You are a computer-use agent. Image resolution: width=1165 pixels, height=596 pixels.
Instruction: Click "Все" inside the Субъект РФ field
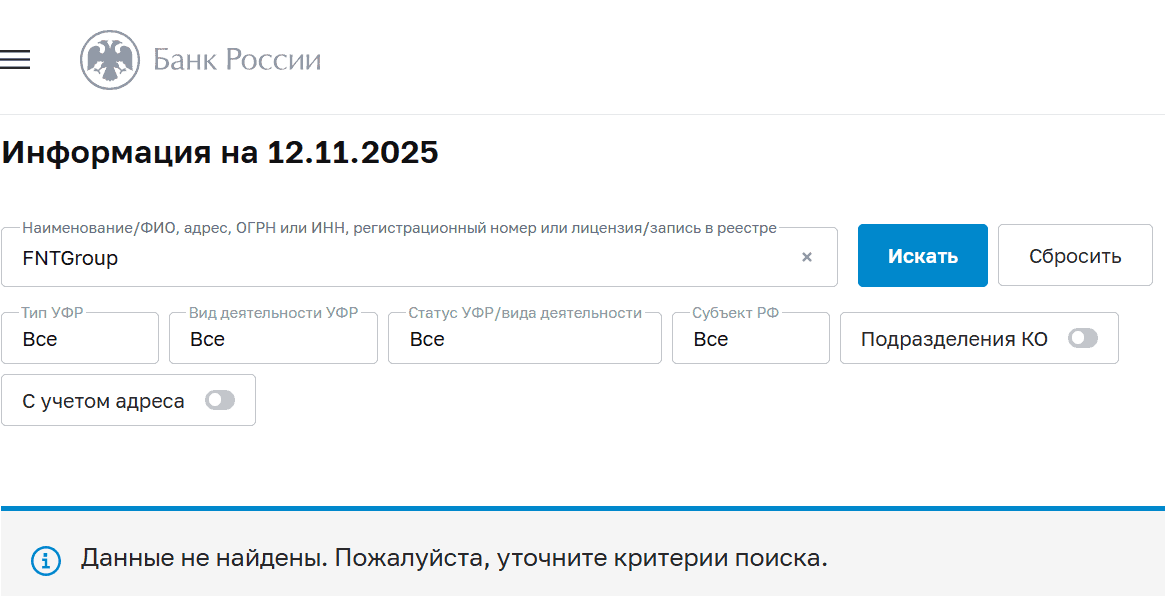pos(711,339)
